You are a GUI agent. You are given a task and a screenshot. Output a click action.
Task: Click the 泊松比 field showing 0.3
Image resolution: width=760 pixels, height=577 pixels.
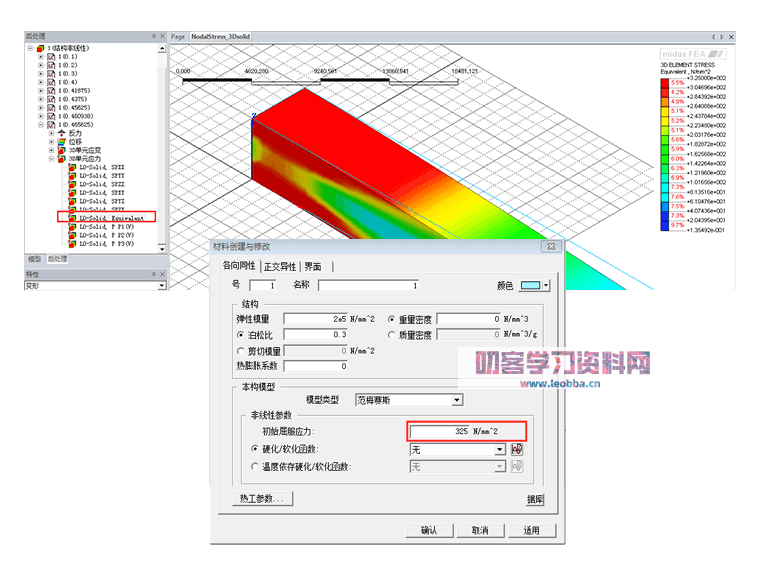316,335
